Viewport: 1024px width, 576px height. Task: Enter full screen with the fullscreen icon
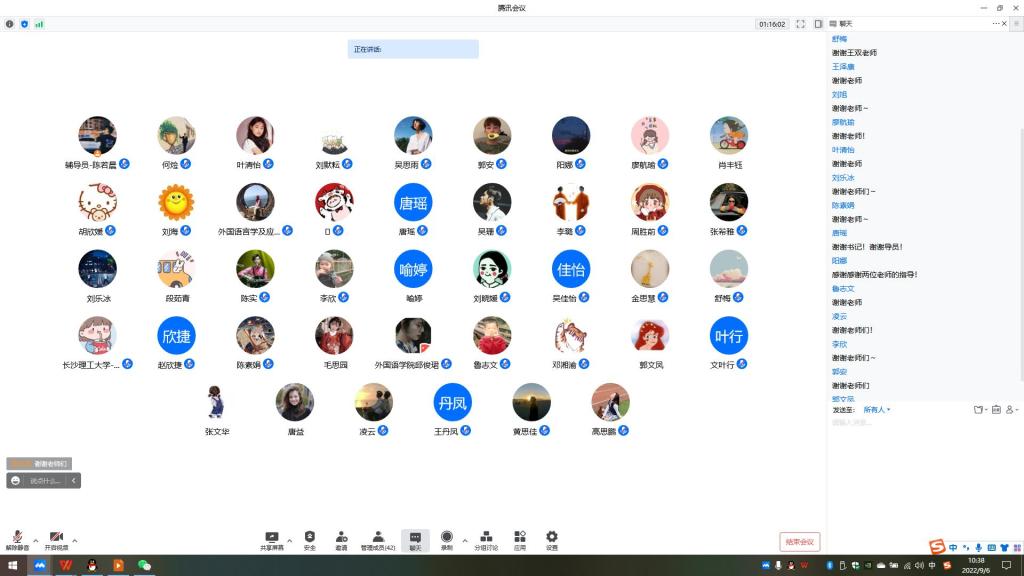(800, 24)
